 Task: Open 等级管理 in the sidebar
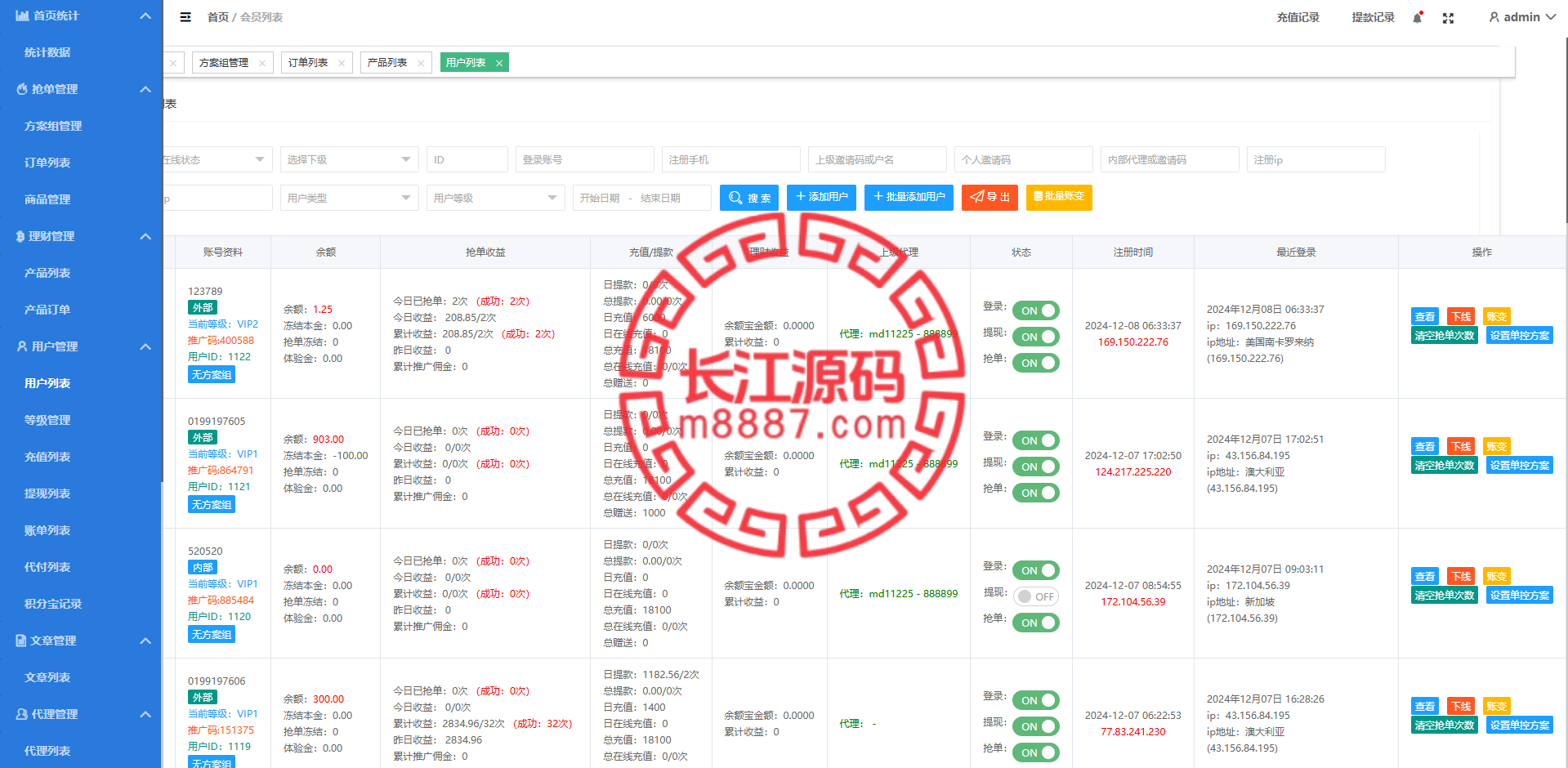(x=47, y=420)
